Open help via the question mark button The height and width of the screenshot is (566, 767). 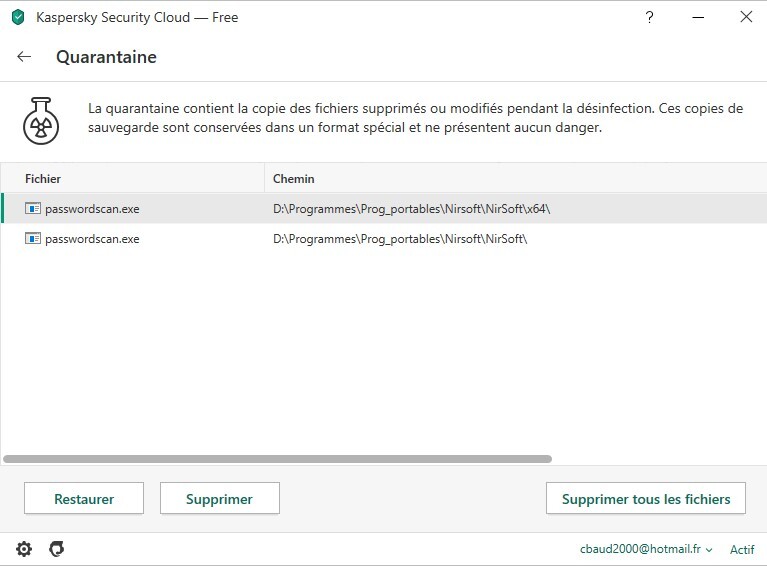[x=650, y=17]
